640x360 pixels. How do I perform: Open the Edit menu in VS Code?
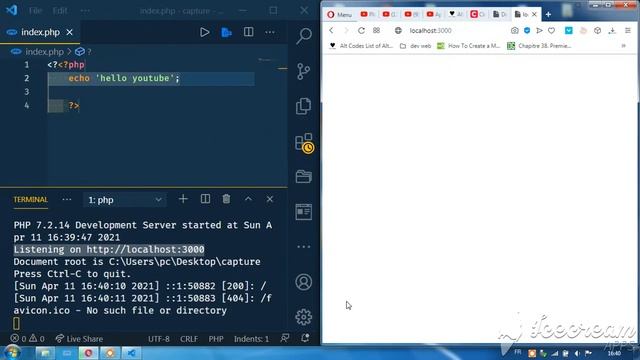[60, 11]
